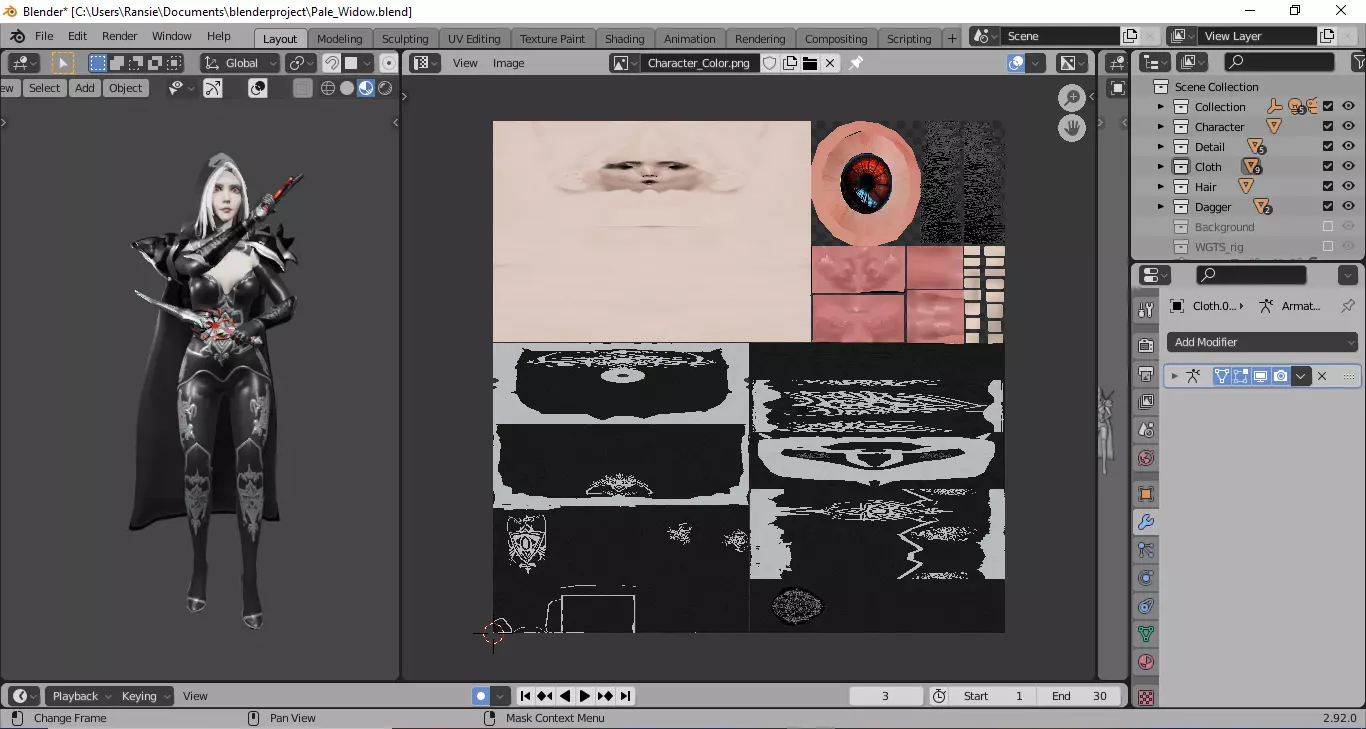Click the Select menu in 3D viewport
Image resolution: width=1366 pixels, height=729 pixels.
point(44,88)
